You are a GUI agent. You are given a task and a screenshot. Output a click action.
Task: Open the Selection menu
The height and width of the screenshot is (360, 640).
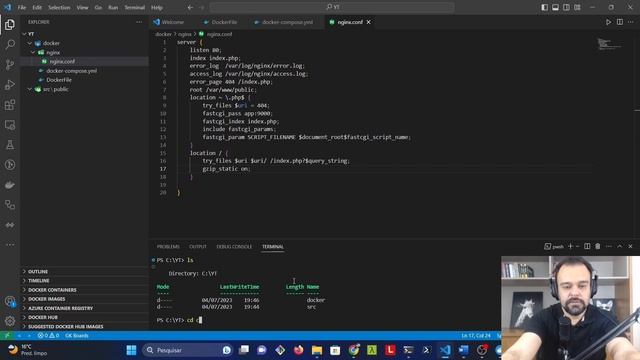pyautogui.click(x=59, y=7)
